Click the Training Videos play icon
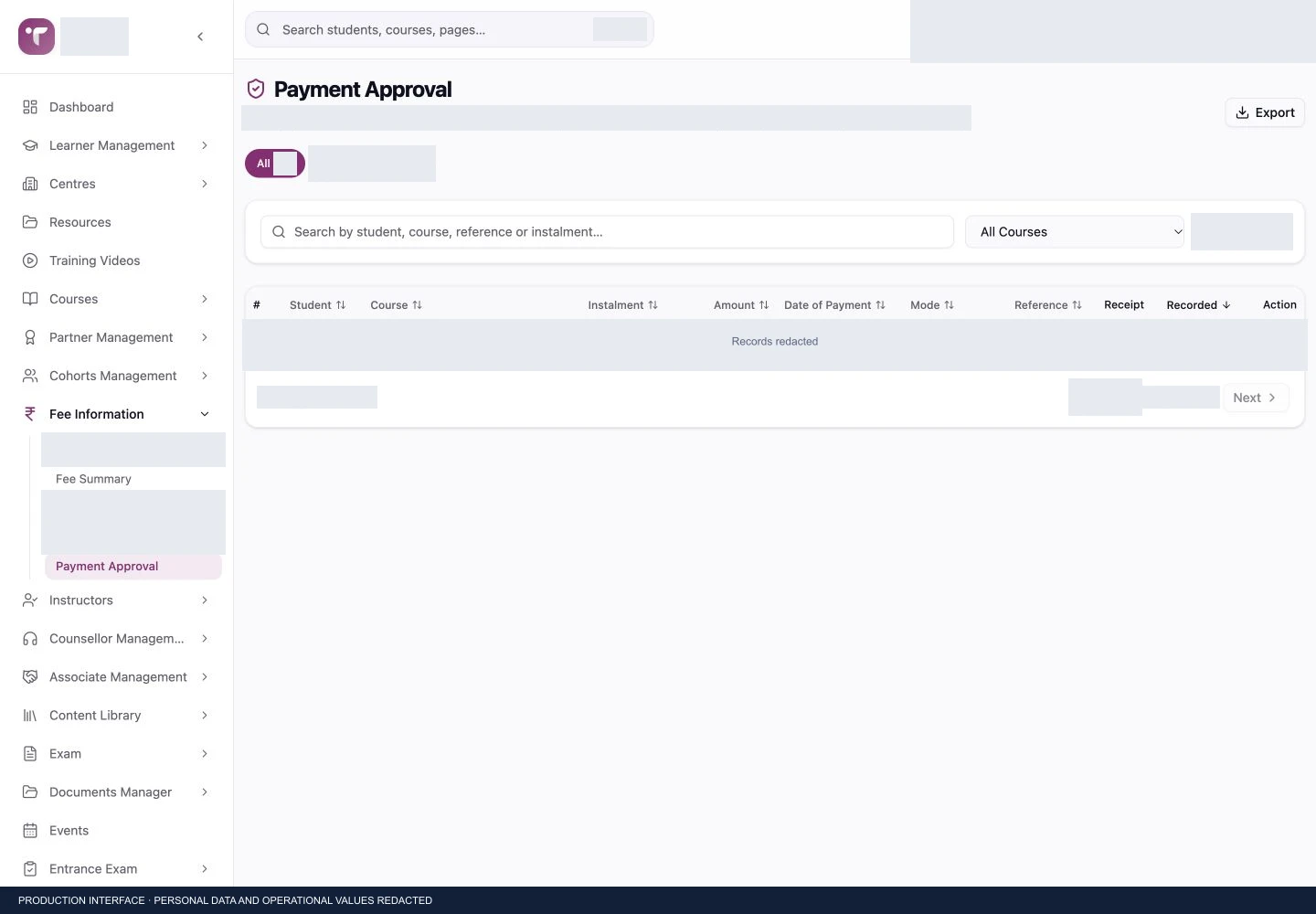 (x=30, y=260)
